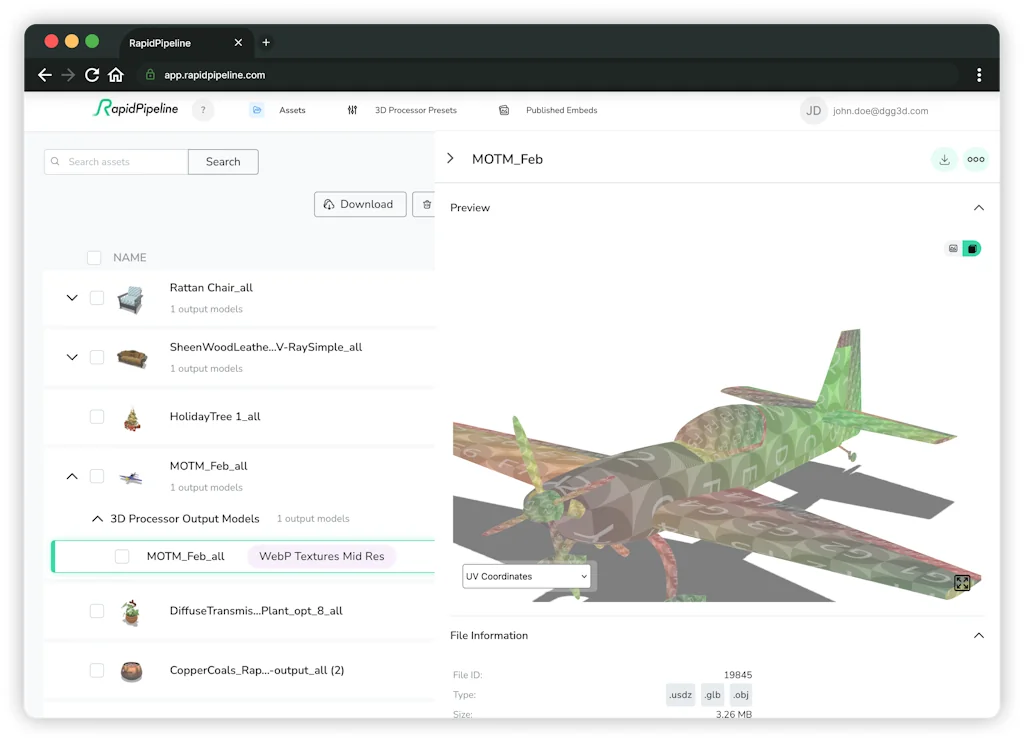Collapse the MOTM_Feb_all asset row
The width and height of the screenshot is (1024, 742).
[71, 476]
